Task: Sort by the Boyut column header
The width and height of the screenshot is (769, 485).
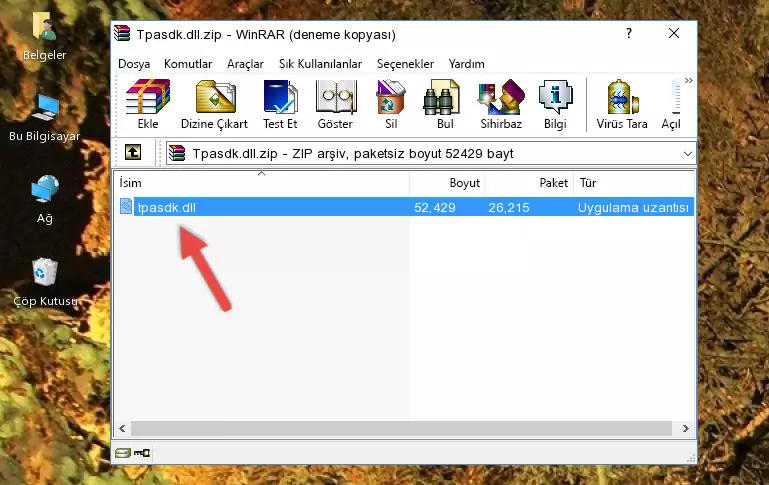Action: click(x=447, y=183)
